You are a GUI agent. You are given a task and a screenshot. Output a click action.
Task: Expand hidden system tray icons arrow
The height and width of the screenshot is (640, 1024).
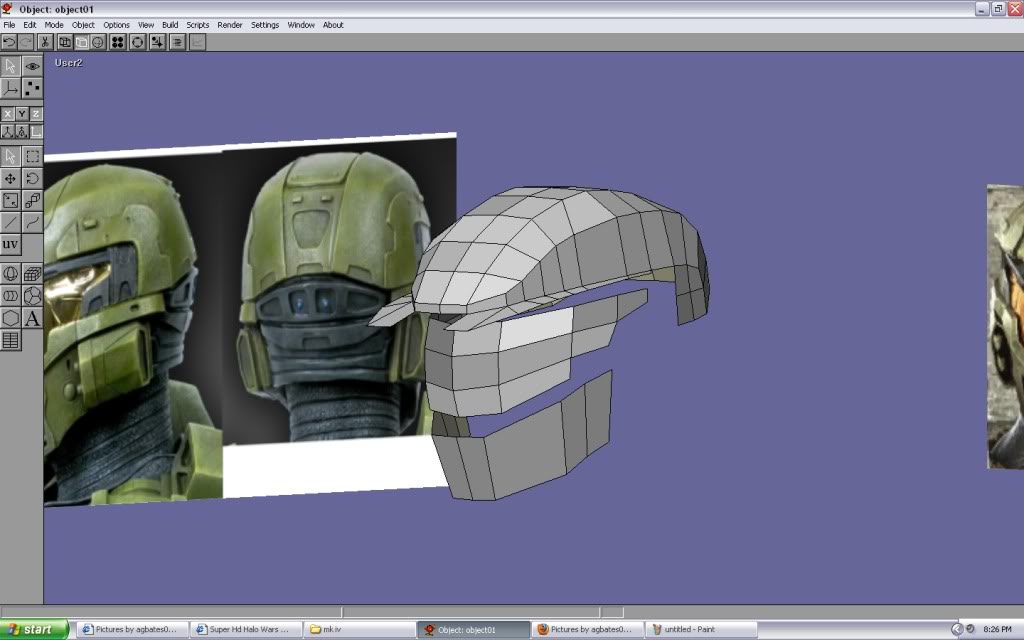[956, 630]
